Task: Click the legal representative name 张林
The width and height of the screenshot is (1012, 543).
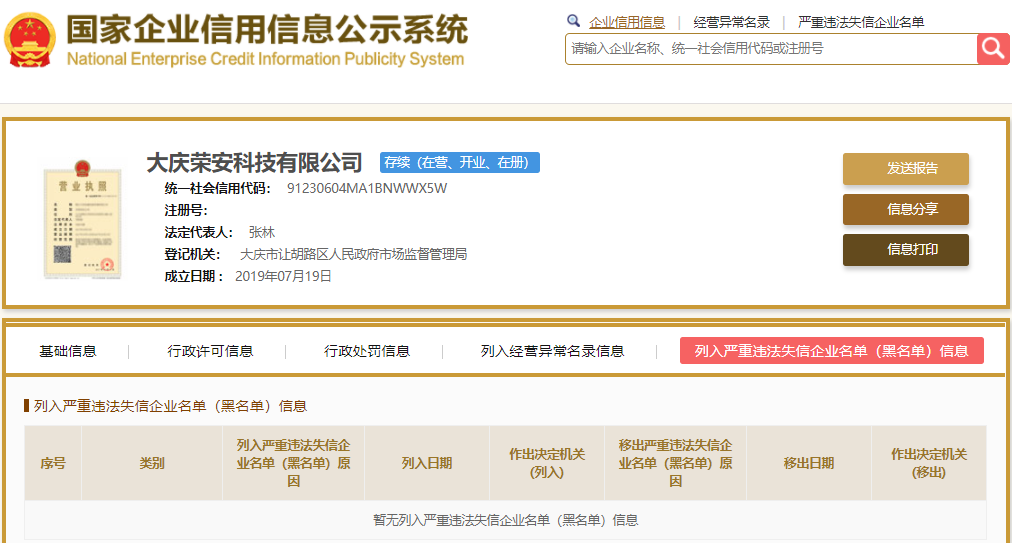Action: (261, 232)
